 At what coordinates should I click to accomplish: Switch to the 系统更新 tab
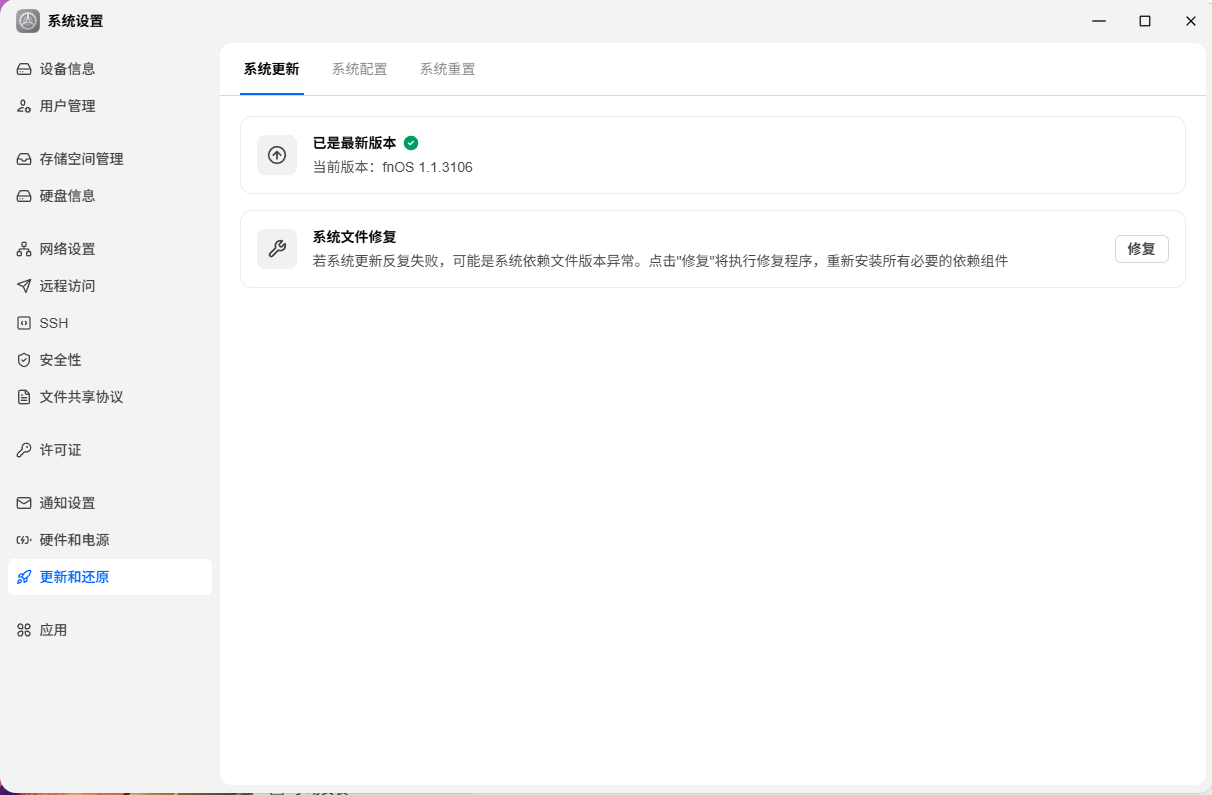pyautogui.click(x=271, y=69)
